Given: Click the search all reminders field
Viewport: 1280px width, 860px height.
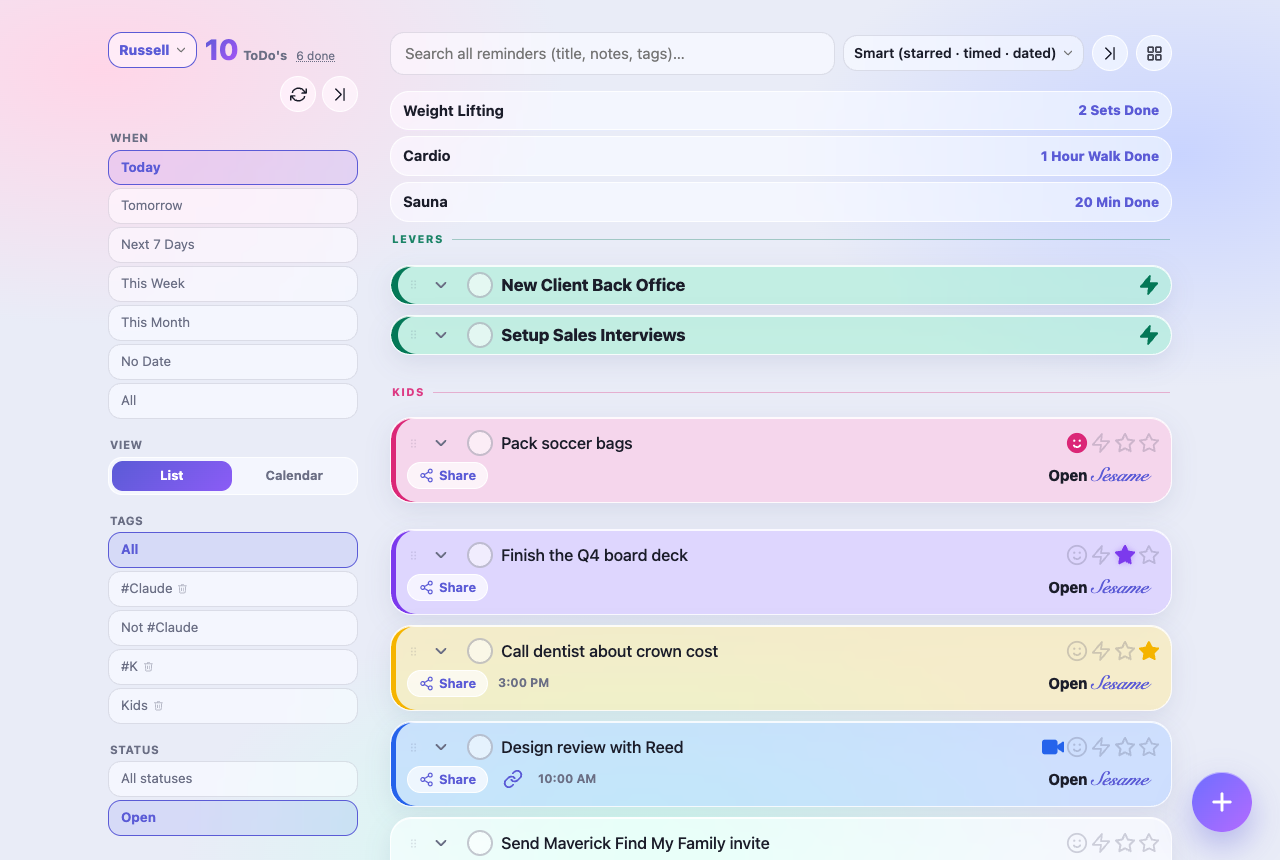Looking at the screenshot, I should point(612,53).
